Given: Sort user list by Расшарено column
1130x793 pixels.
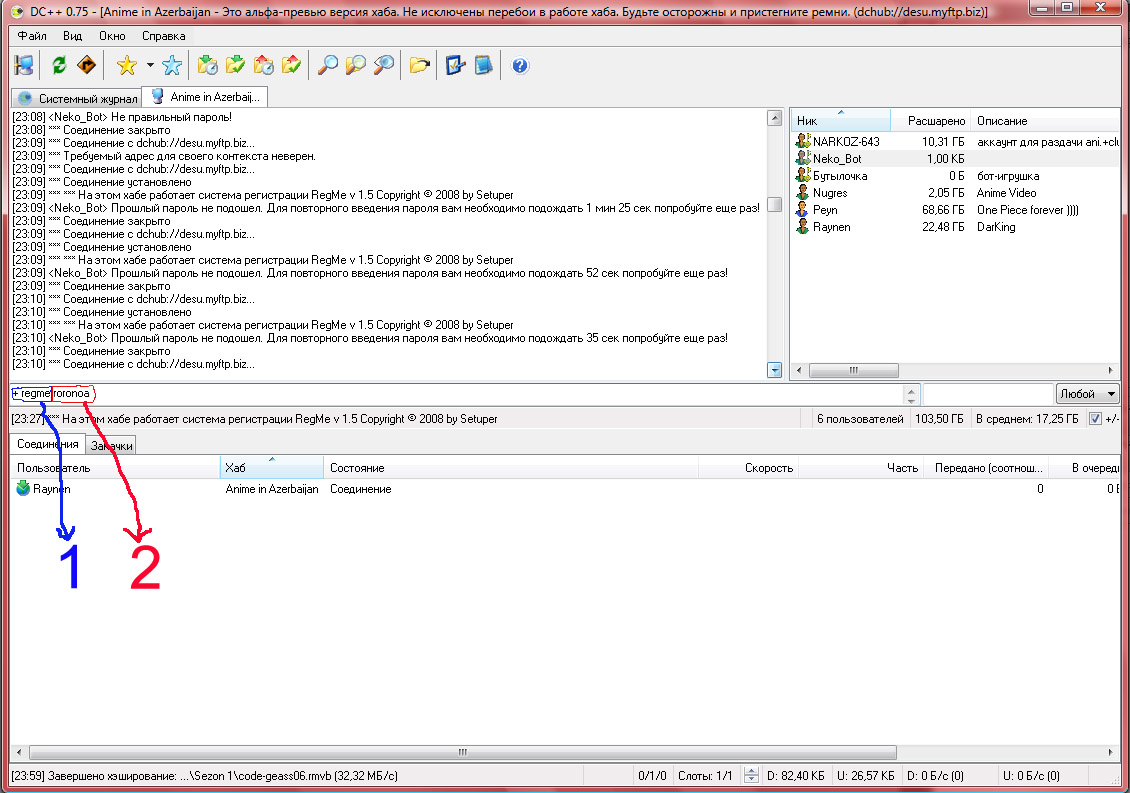Looking at the screenshot, I should tap(931, 120).
